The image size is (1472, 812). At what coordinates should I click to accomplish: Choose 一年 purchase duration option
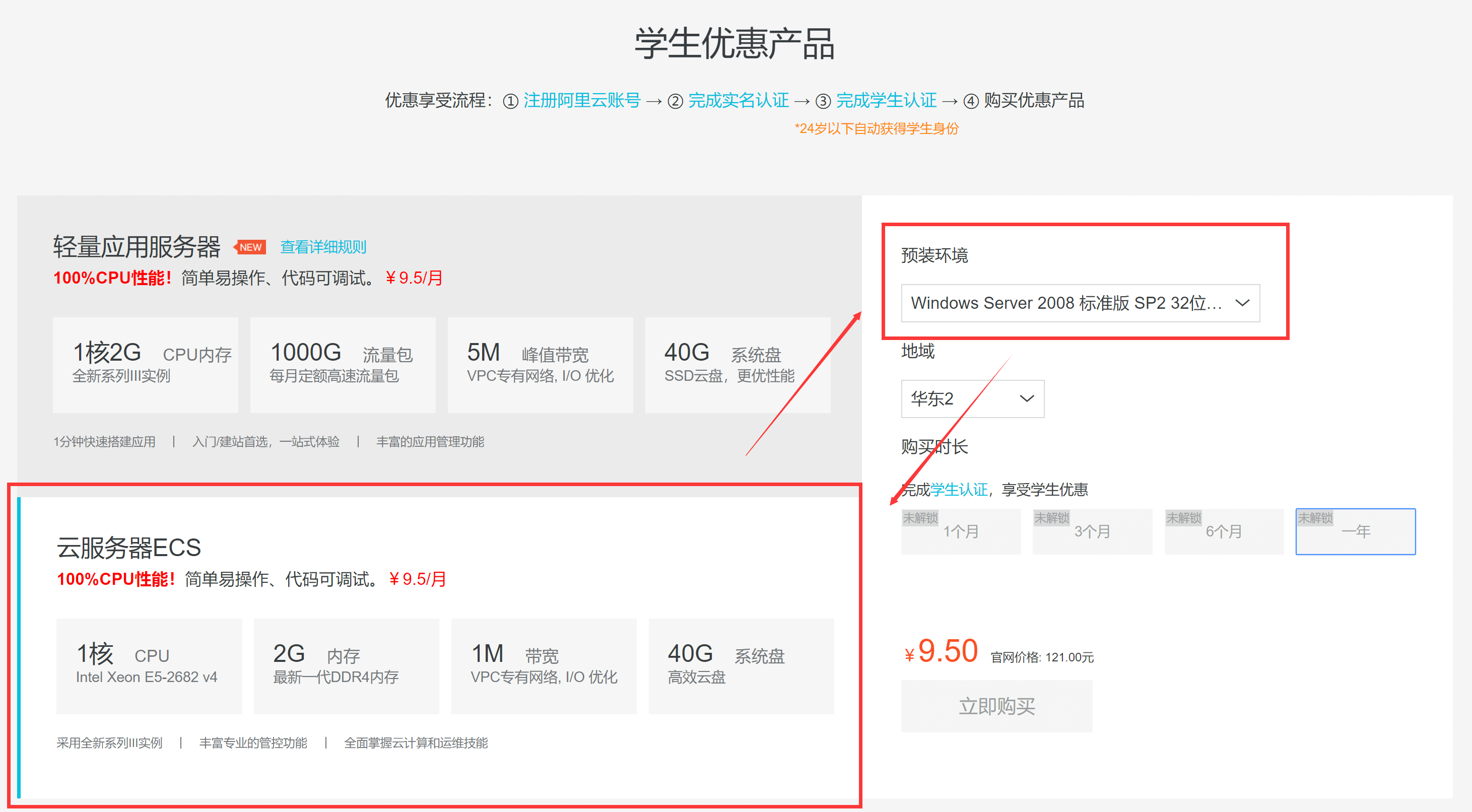tap(1355, 531)
